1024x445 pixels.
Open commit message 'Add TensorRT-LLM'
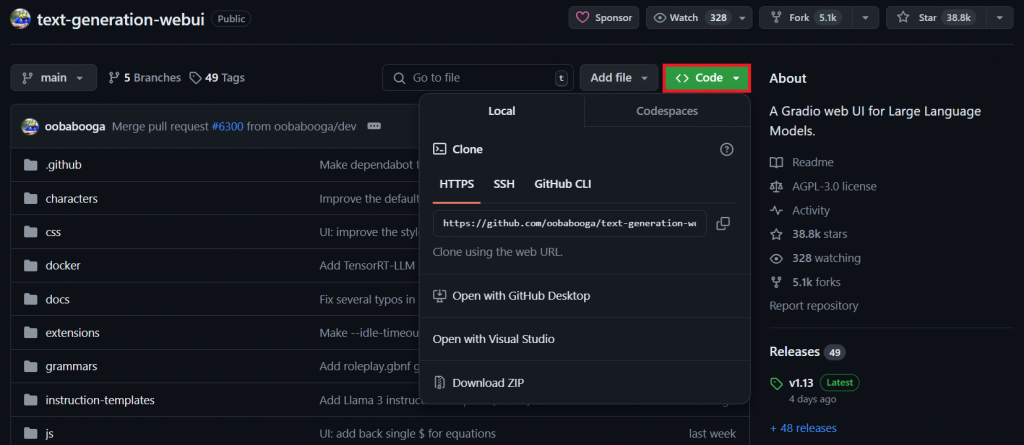click(x=368, y=266)
